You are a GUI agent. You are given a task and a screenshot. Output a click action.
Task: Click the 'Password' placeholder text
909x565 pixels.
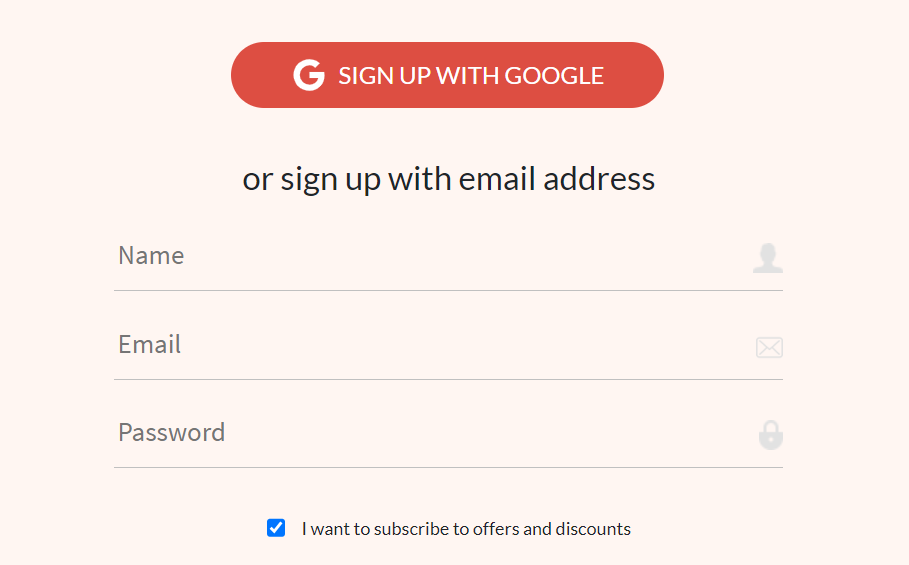[172, 433]
